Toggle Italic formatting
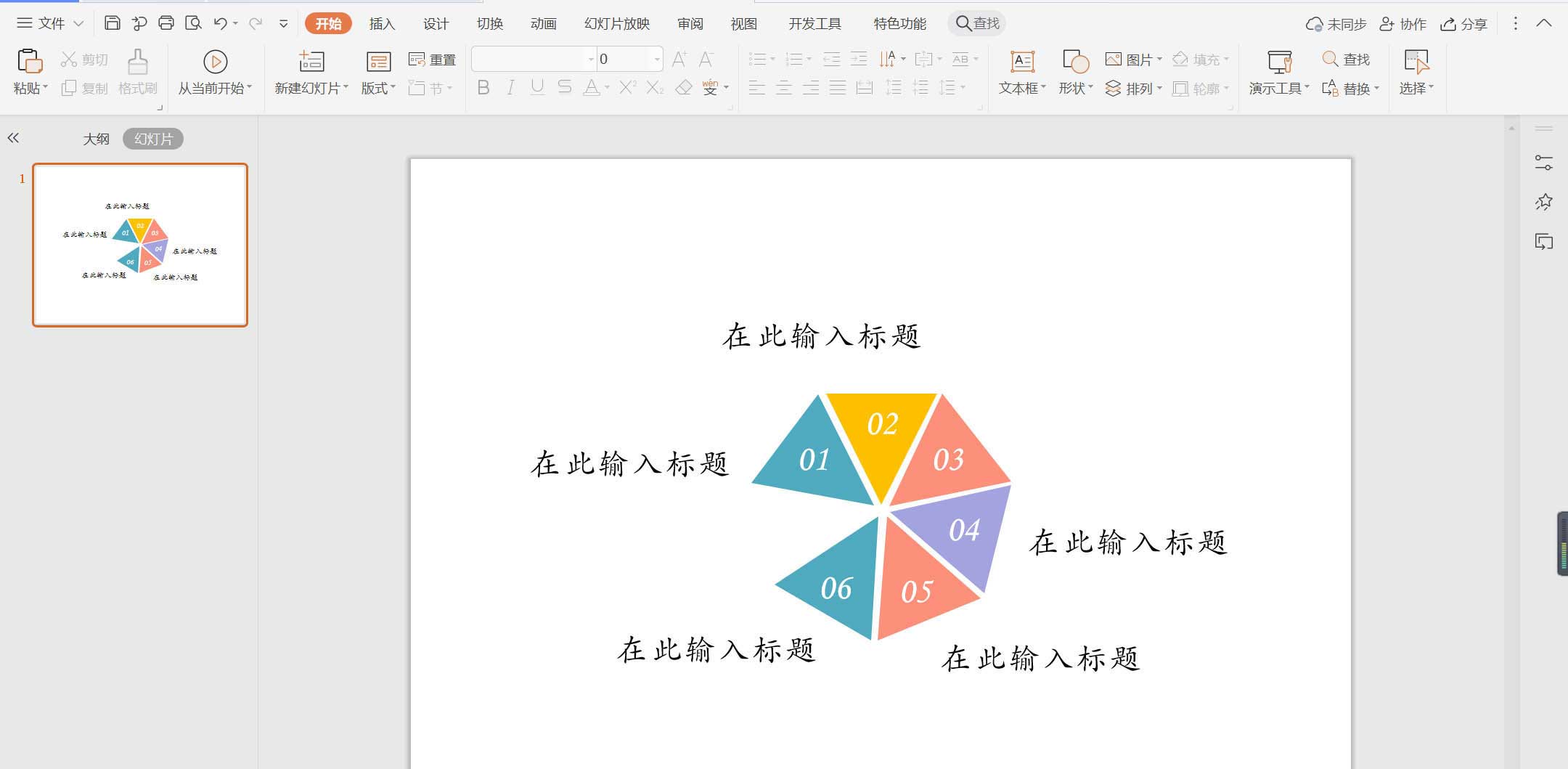This screenshot has width=1568, height=769. click(x=511, y=88)
